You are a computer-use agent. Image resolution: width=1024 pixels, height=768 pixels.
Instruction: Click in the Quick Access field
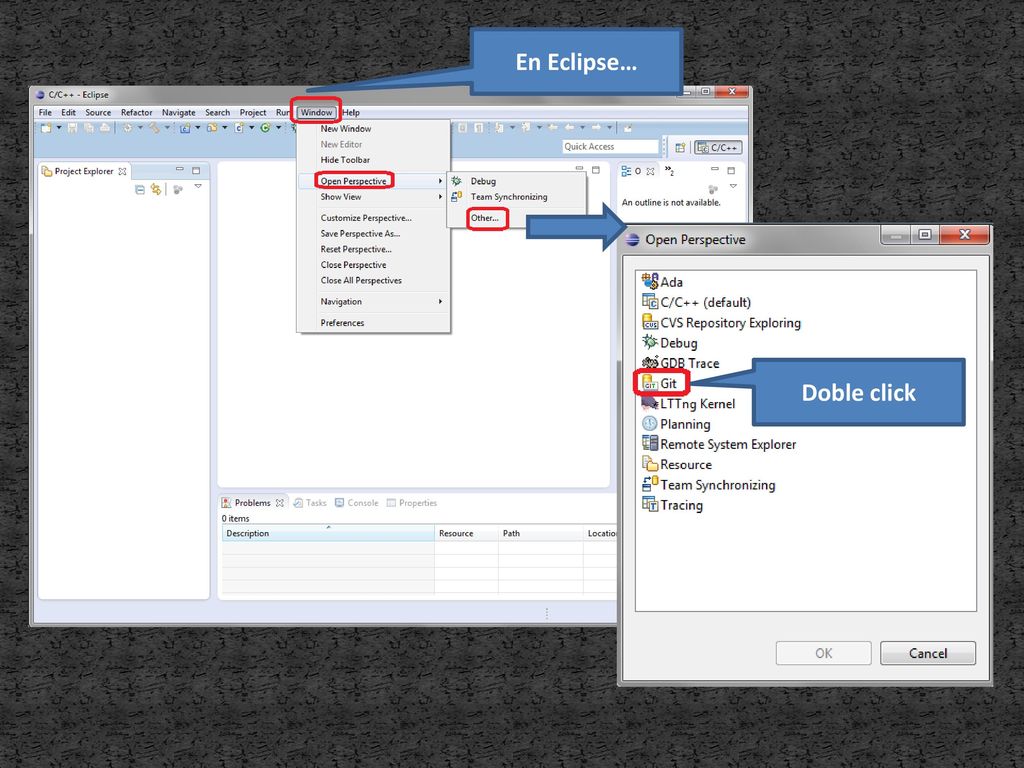610,147
